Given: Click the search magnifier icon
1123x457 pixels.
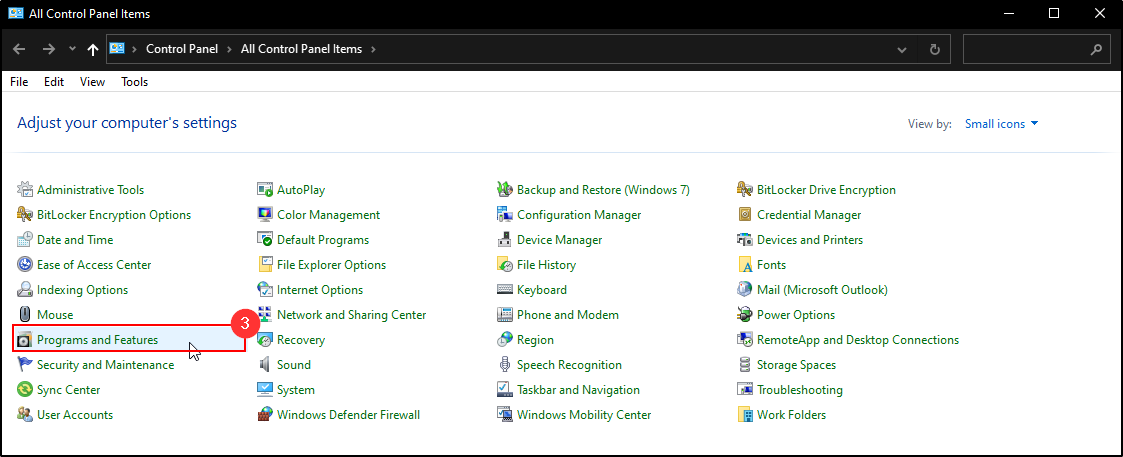Looking at the screenshot, I should point(1096,49).
